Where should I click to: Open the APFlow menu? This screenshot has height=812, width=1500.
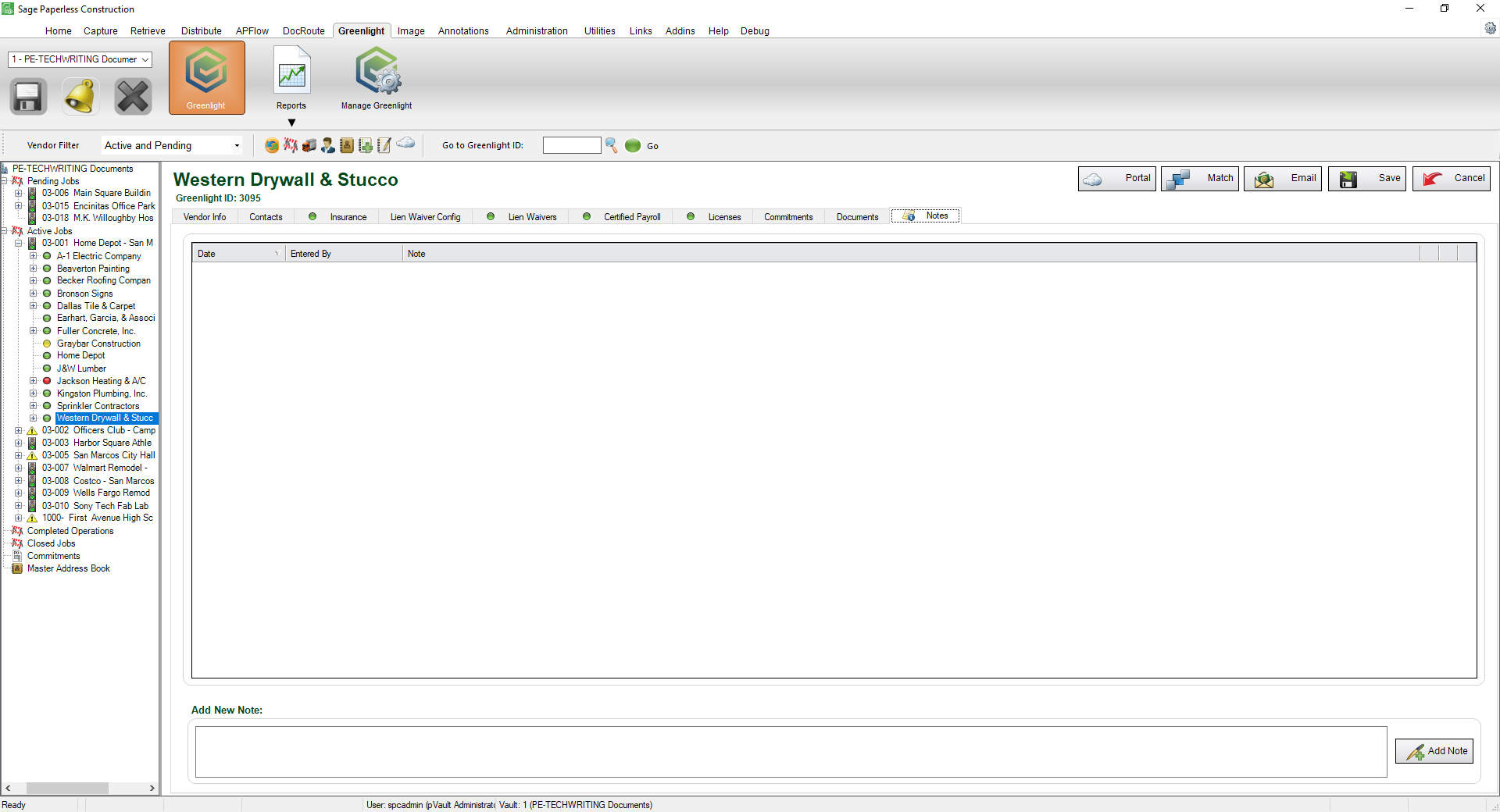click(x=252, y=31)
